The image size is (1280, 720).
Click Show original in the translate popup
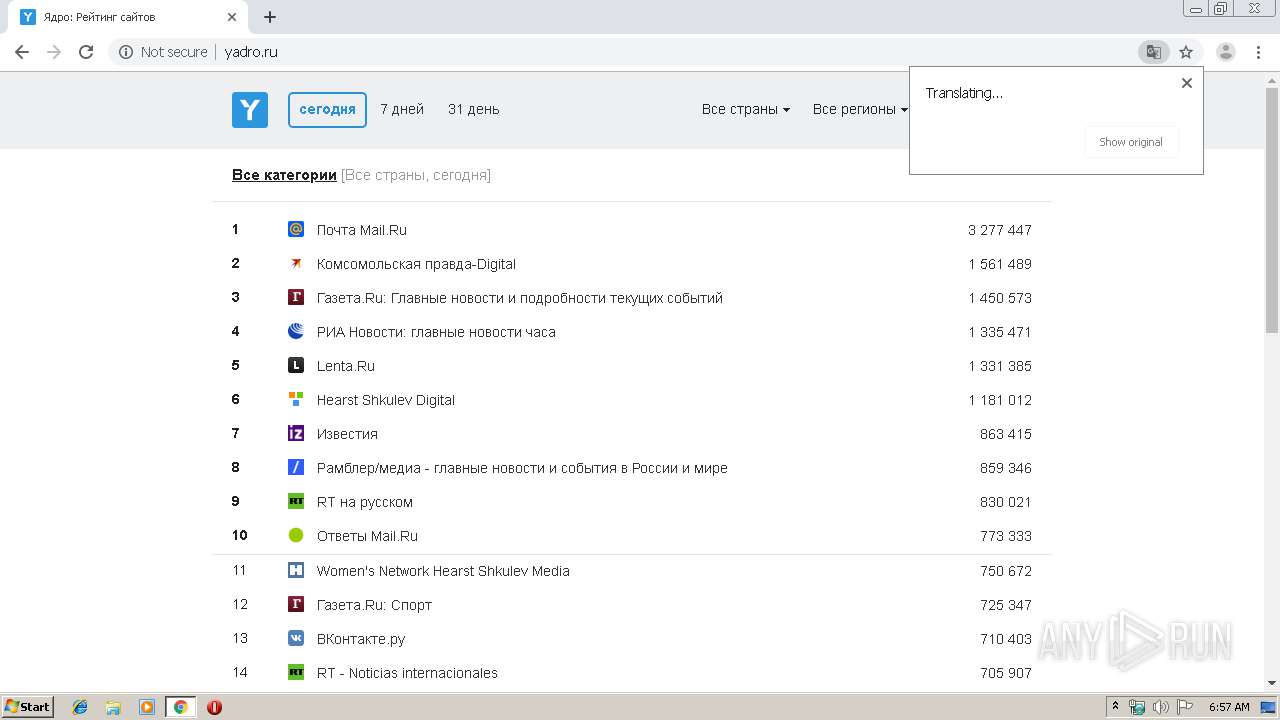[x=1131, y=142]
